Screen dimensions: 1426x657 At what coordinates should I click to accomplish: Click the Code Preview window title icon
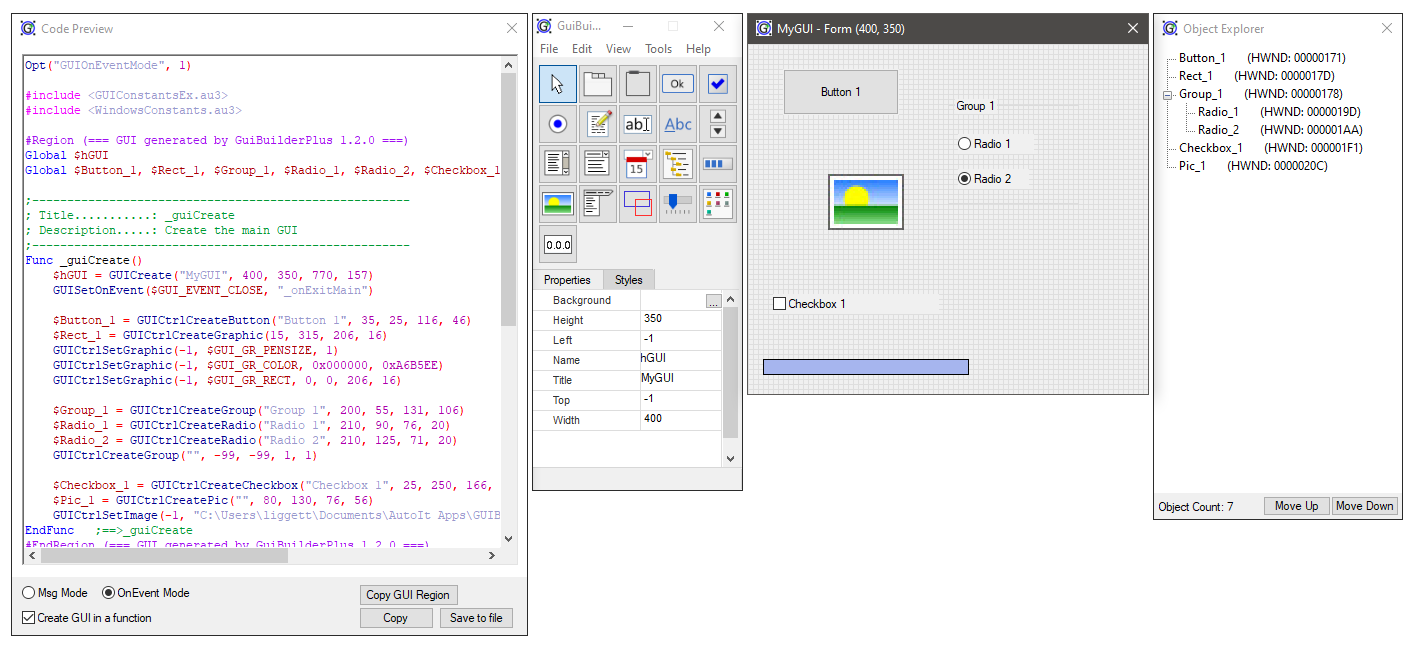pos(28,29)
